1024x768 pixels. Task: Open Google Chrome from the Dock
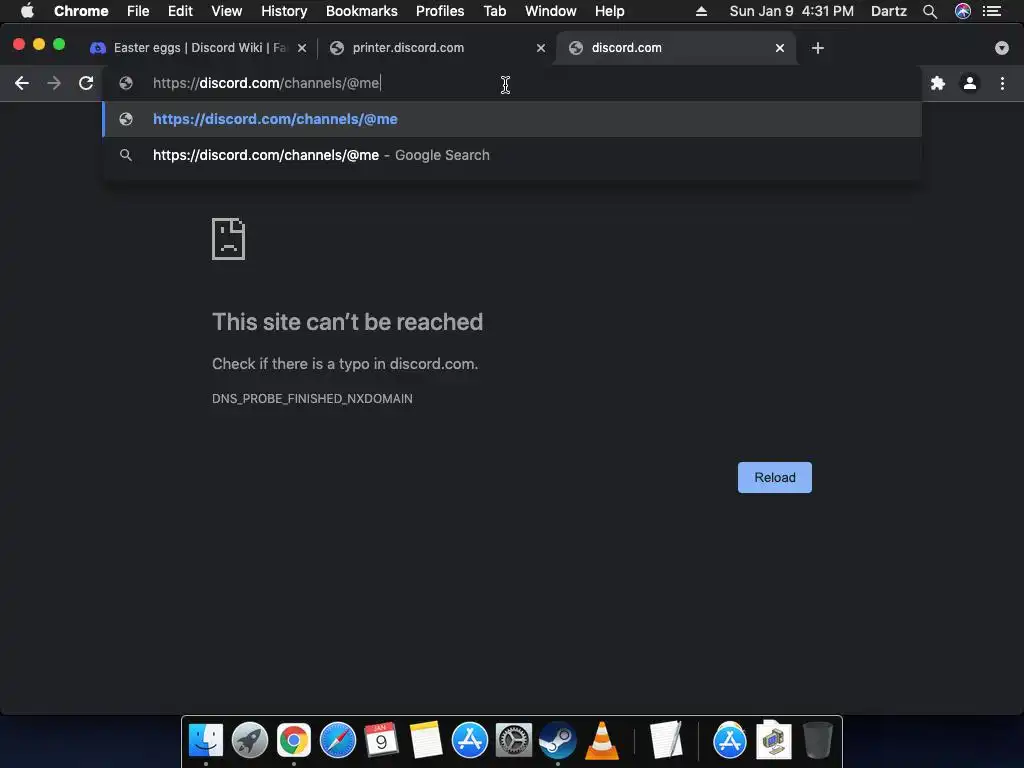coord(294,741)
